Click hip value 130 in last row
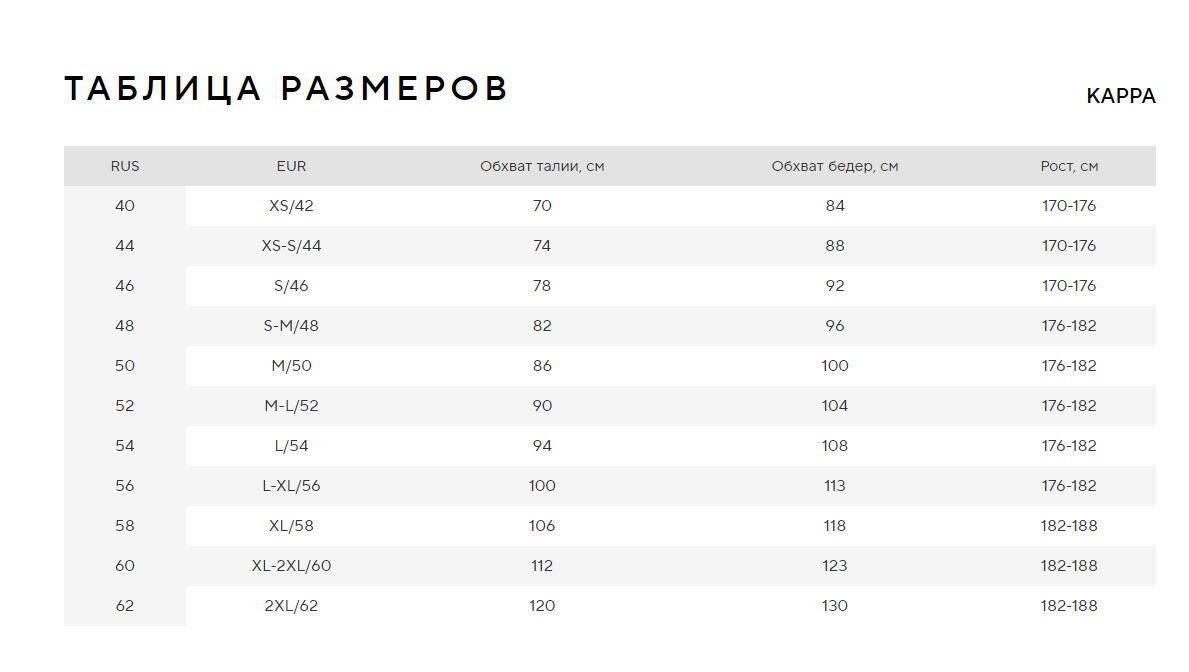This screenshot has width=1189, height=672. pyautogui.click(x=834, y=606)
